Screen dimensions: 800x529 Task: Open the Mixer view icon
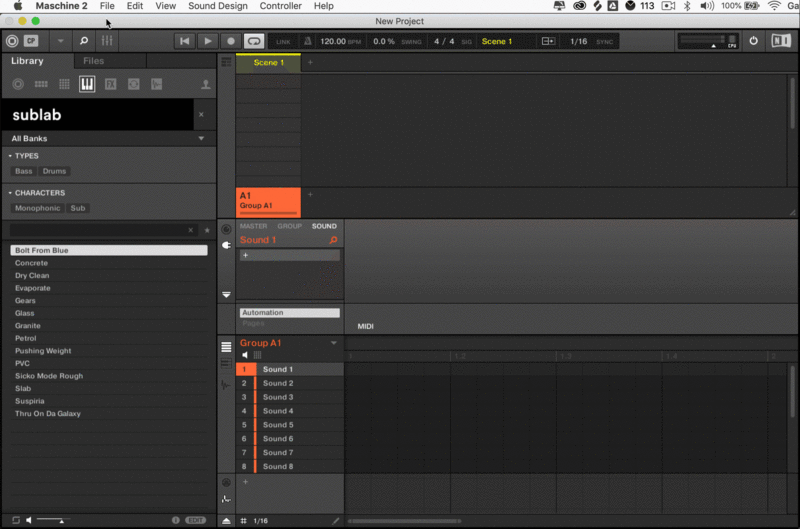coord(106,41)
